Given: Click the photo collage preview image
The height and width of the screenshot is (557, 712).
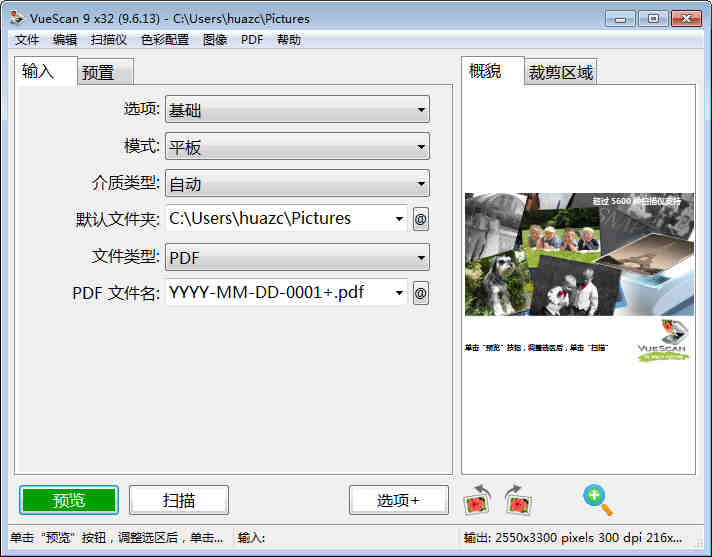Looking at the screenshot, I should coord(579,254).
